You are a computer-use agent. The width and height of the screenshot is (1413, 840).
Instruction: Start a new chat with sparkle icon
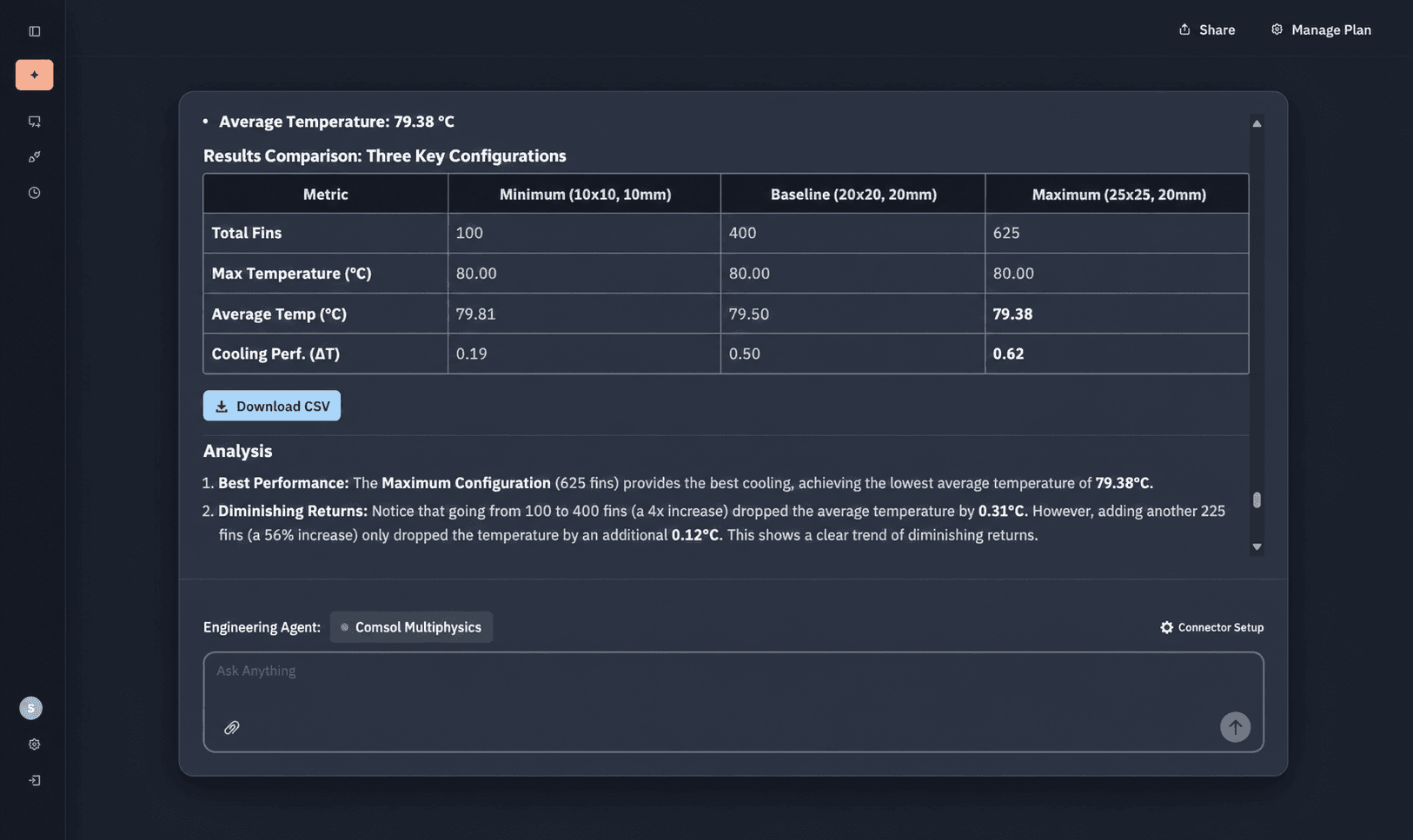pos(35,75)
